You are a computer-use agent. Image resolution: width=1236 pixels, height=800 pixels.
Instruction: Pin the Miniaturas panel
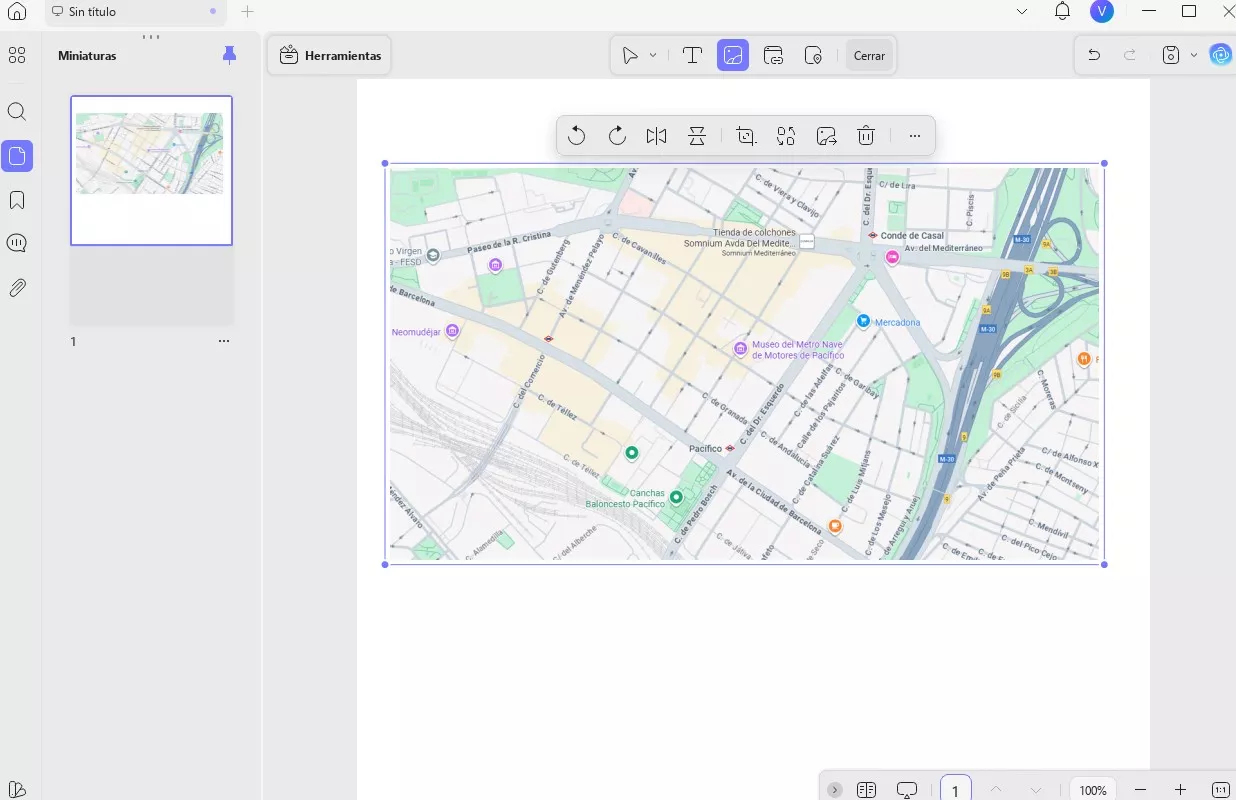(x=229, y=56)
